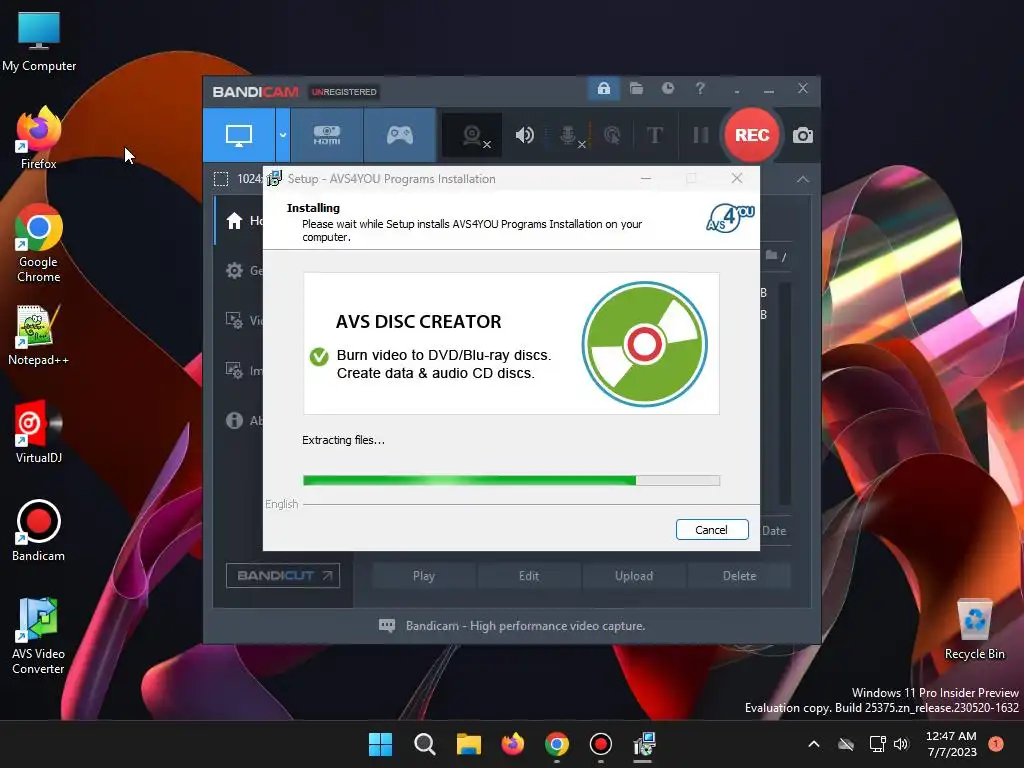Cancel the AVS4YOU installation
This screenshot has height=768, width=1024.
tap(712, 530)
